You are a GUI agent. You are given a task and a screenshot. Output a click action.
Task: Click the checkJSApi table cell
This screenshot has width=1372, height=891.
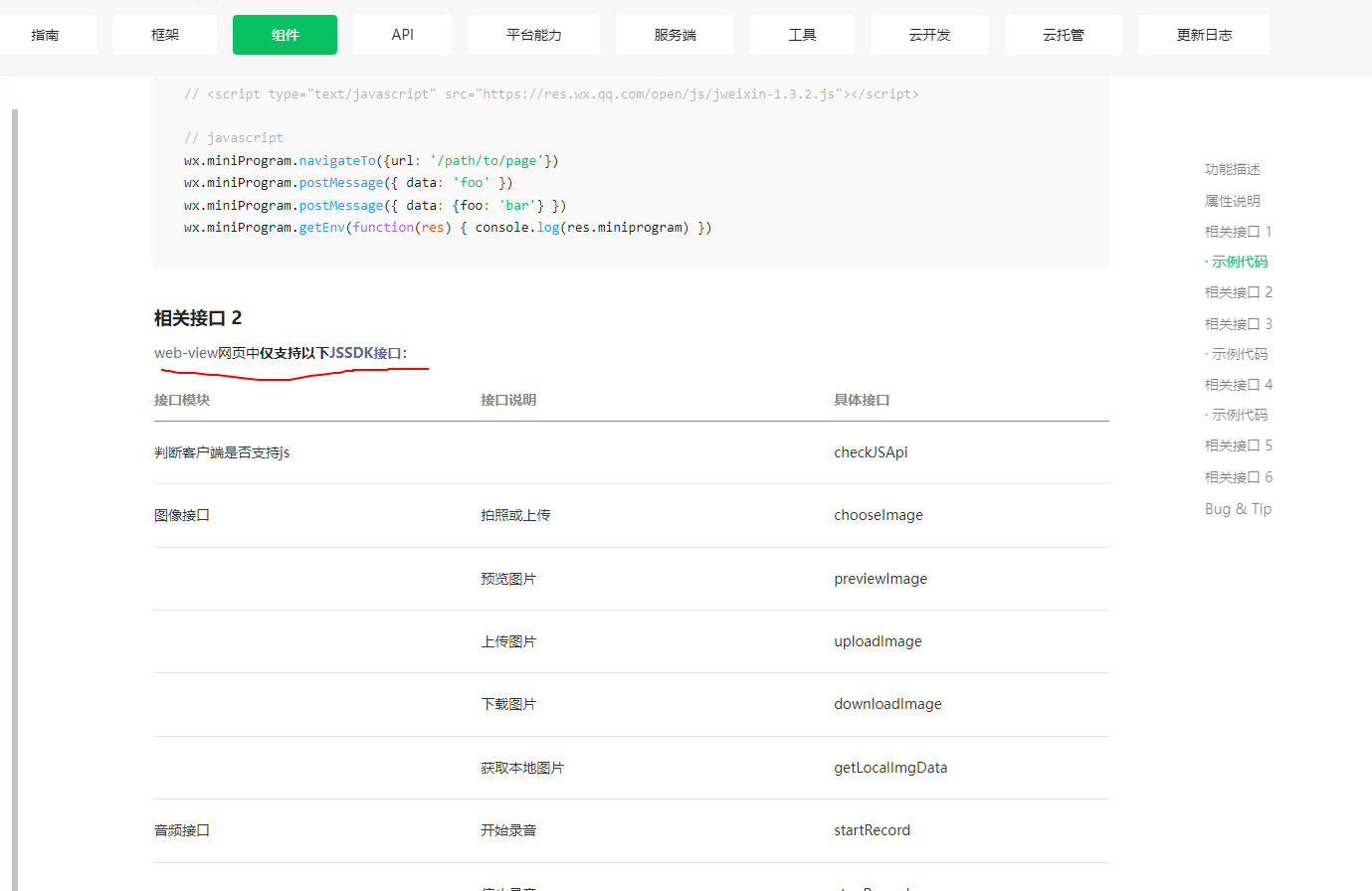(871, 452)
